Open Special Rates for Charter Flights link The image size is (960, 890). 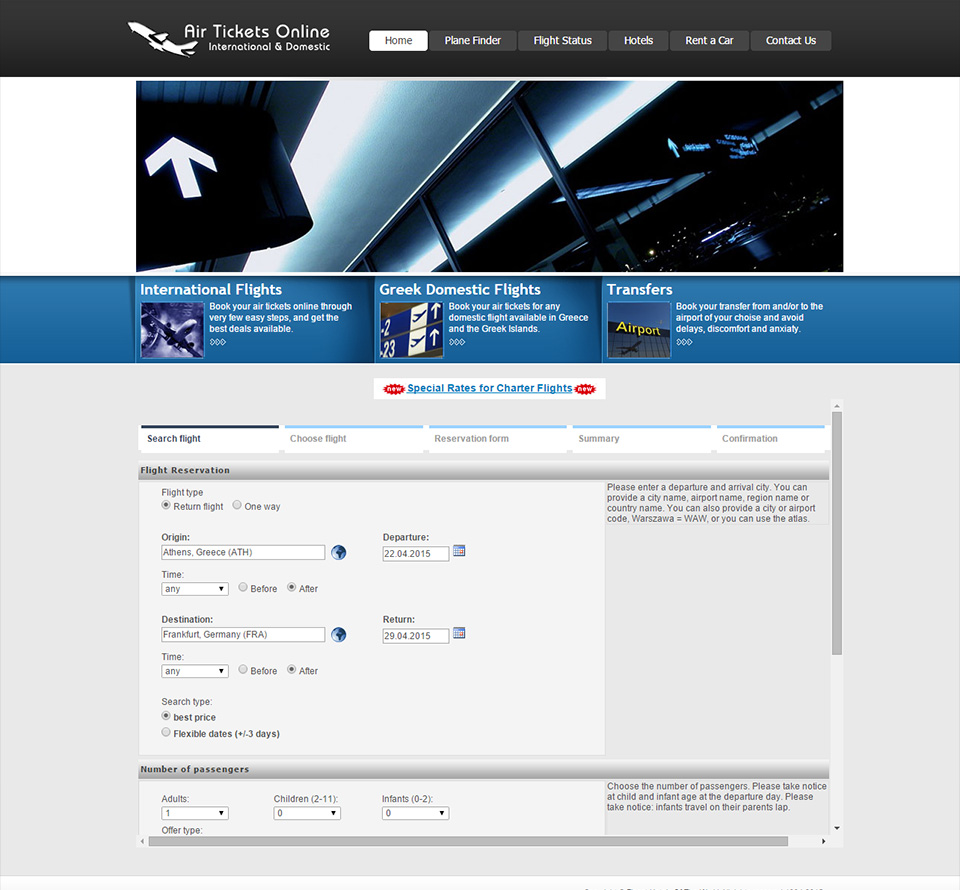[x=489, y=388]
